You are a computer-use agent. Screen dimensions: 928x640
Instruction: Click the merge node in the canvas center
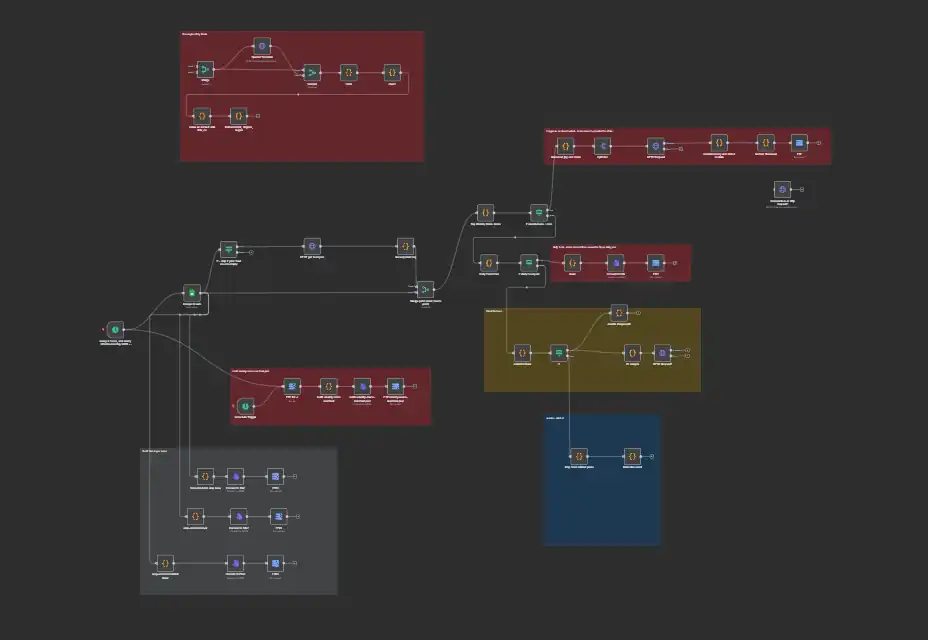[425, 288]
